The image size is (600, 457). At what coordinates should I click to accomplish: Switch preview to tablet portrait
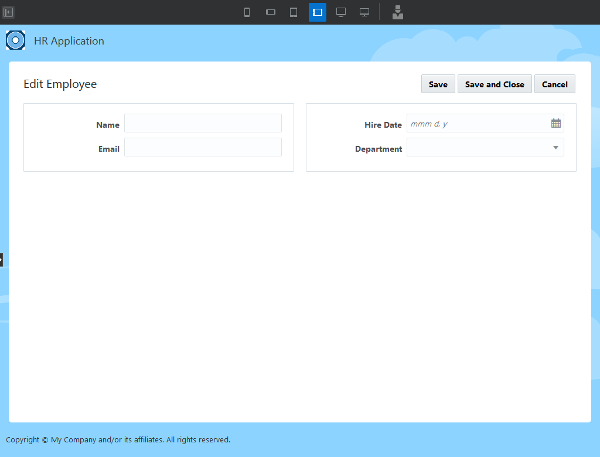(x=293, y=12)
